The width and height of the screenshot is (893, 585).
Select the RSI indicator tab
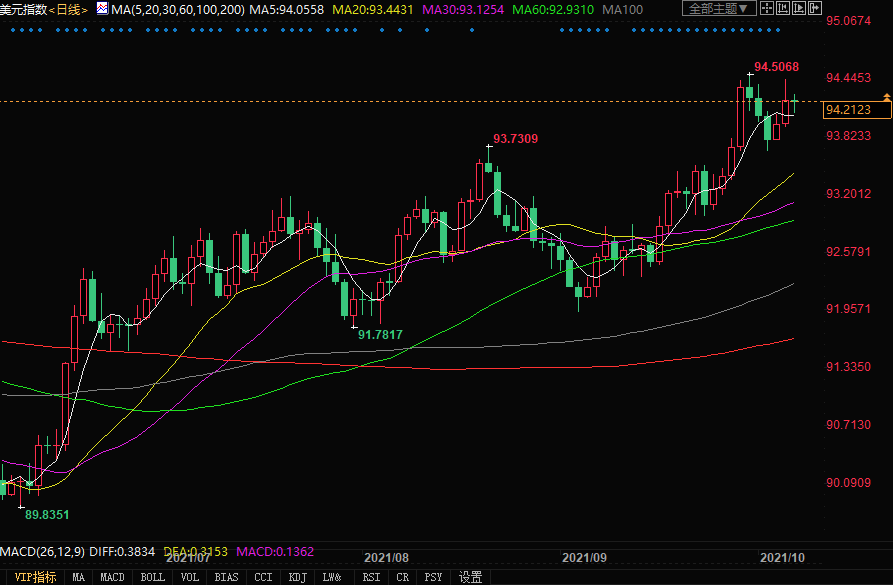click(x=371, y=577)
